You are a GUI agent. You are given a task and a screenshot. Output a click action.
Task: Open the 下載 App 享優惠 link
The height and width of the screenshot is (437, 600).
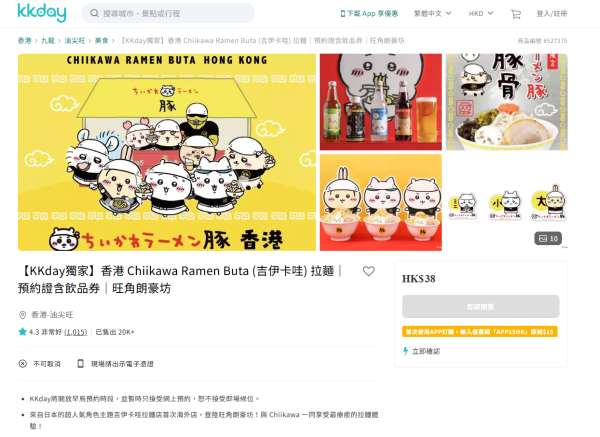pyautogui.click(x=369, y=13)
